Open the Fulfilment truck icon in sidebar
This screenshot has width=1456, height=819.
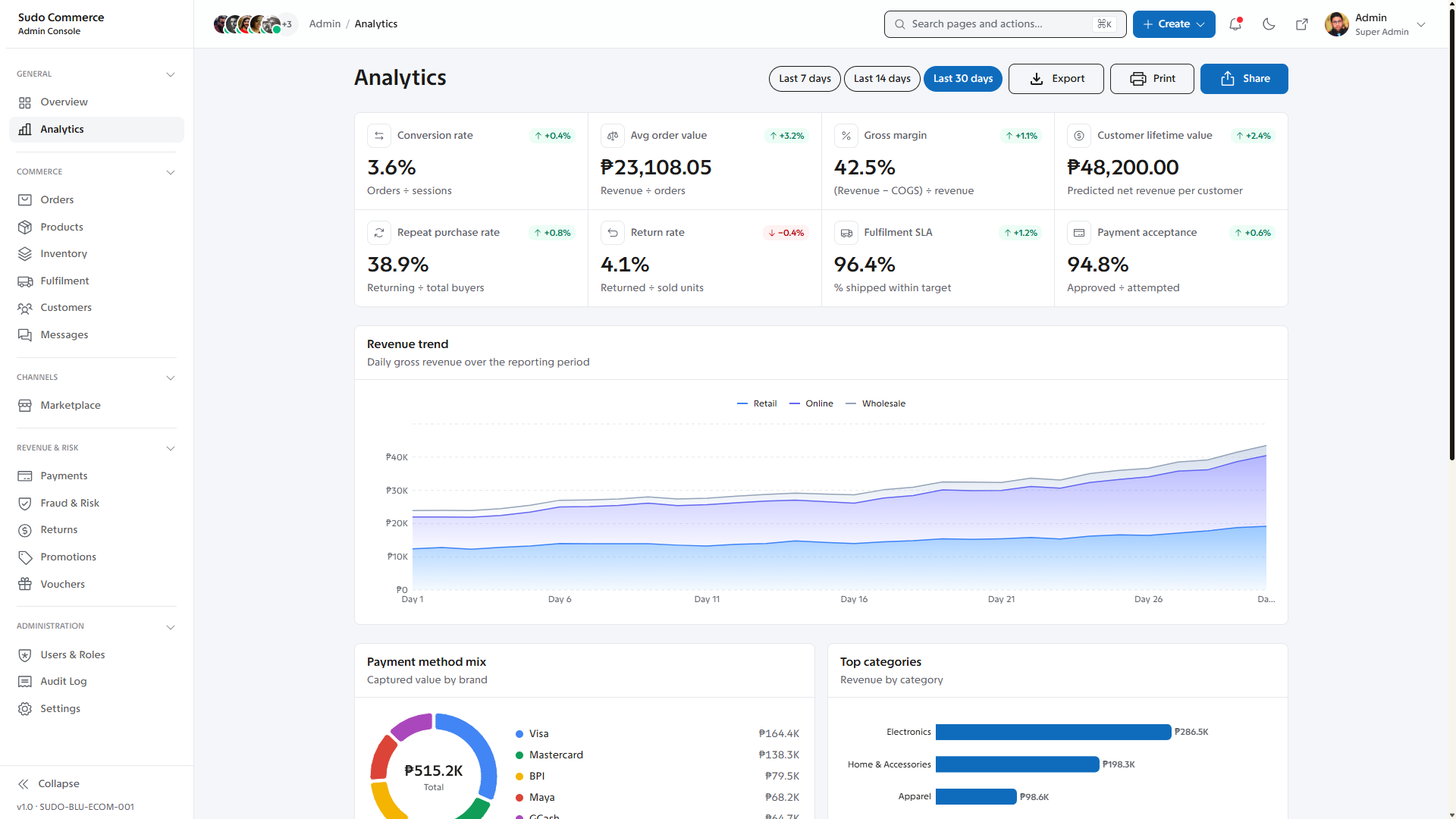pyautogui.click(x=25, y=281)
